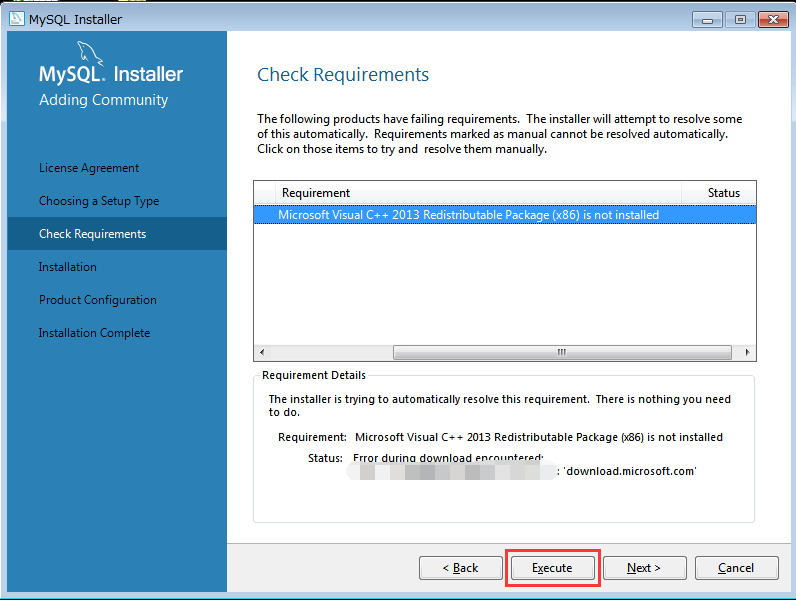
Task: Maximize the MySQL Installer window
Action: click(x=740, y=20)
